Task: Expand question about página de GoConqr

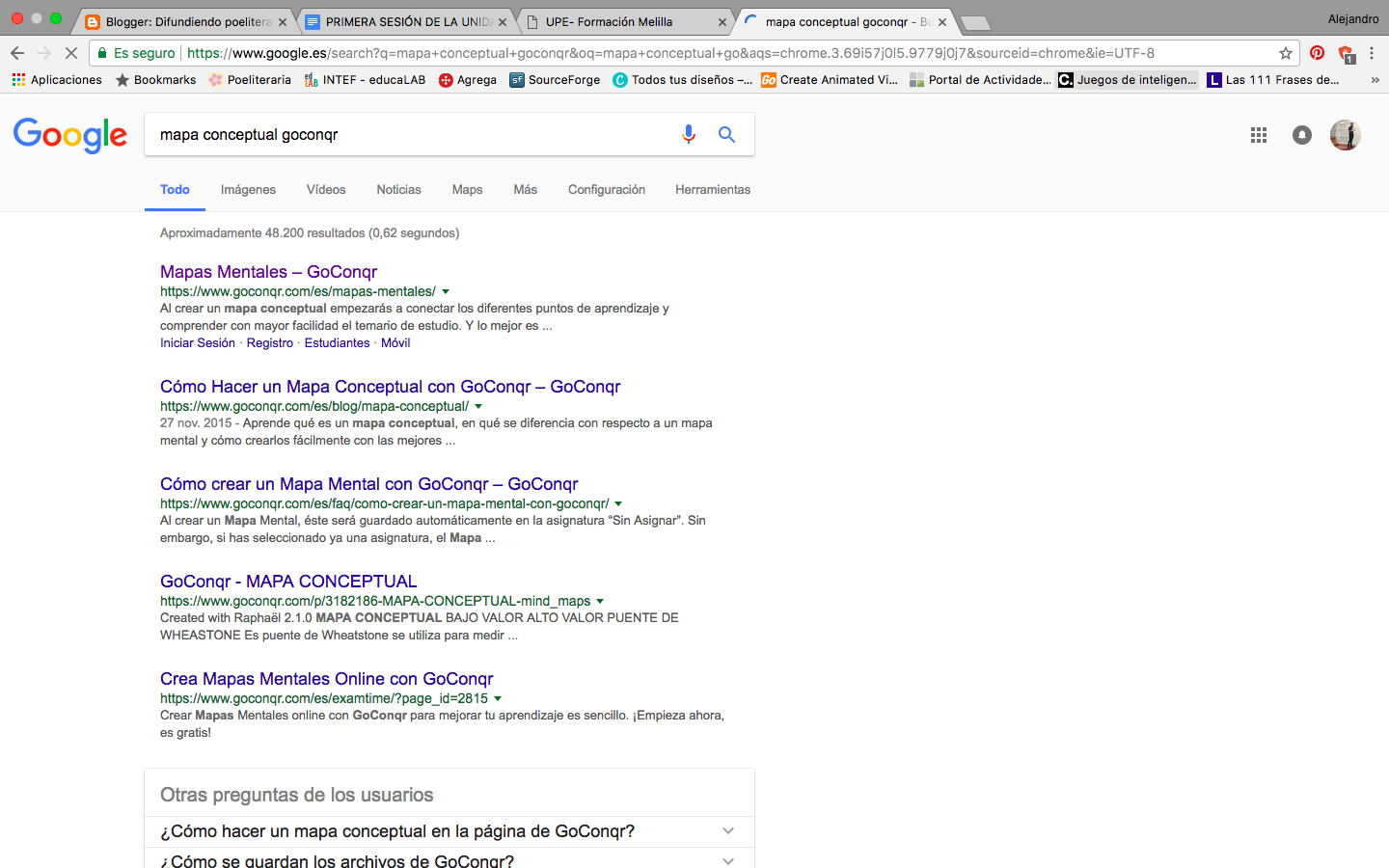Action: (x=449, y=831)
